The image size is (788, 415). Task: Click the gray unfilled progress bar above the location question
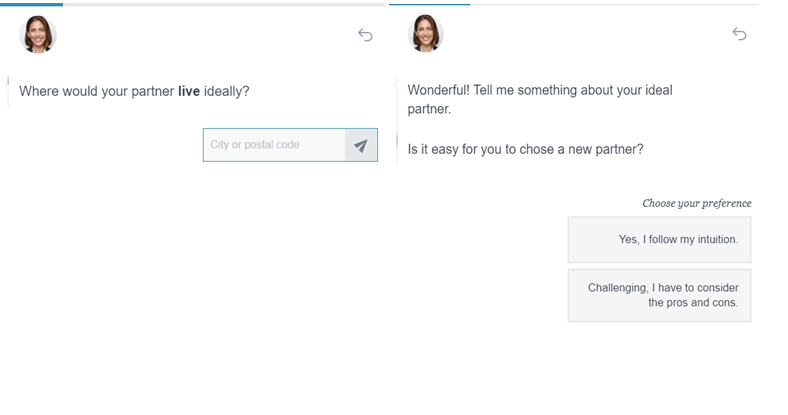(220, 4)
